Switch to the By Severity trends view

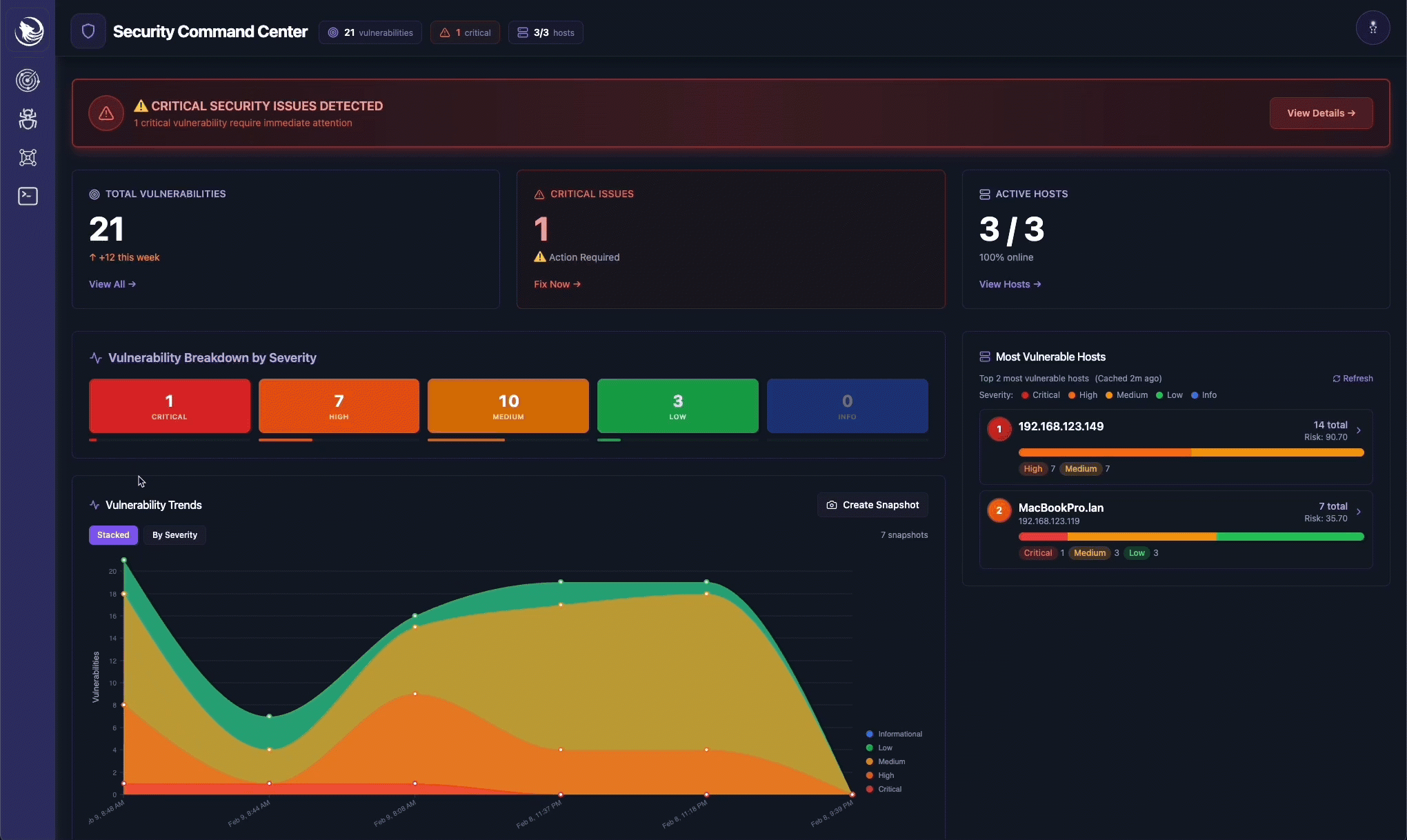tap(174, 535)
